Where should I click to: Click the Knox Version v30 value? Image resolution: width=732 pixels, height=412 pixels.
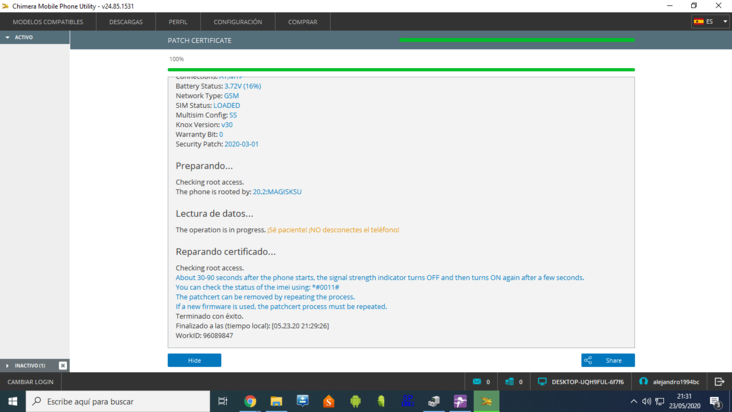point(227,125)
